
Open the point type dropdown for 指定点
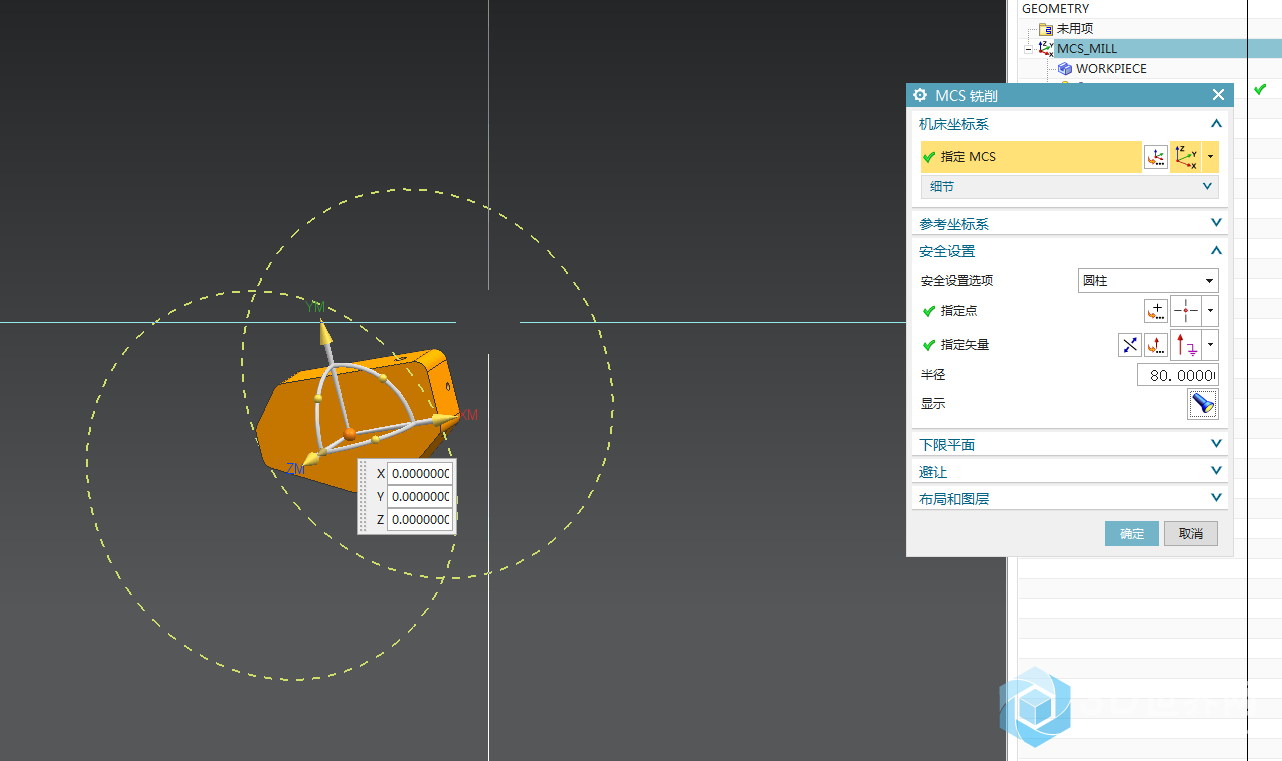click(1211, 311)
